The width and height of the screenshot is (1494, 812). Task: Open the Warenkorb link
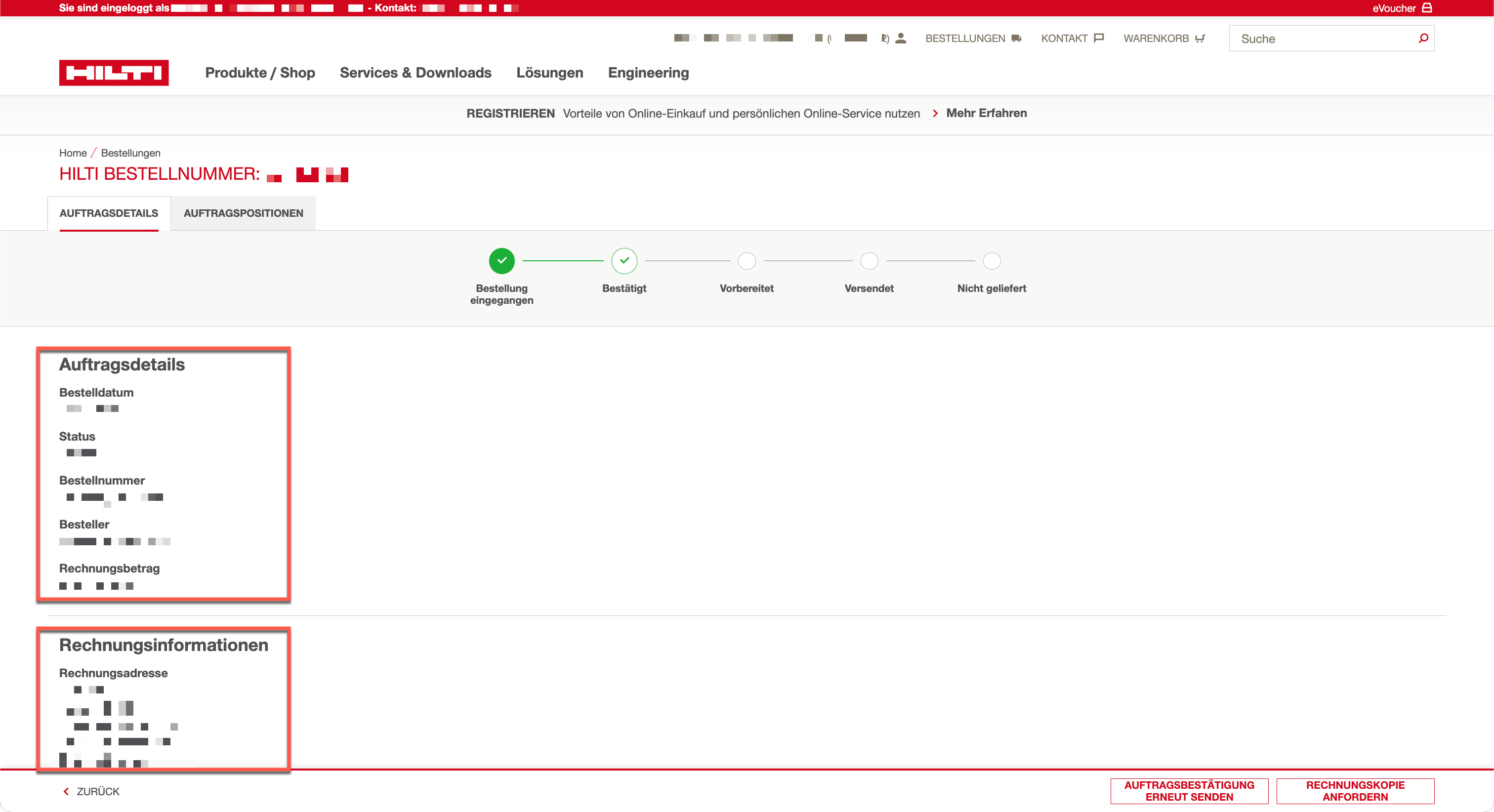(1156, 39)
